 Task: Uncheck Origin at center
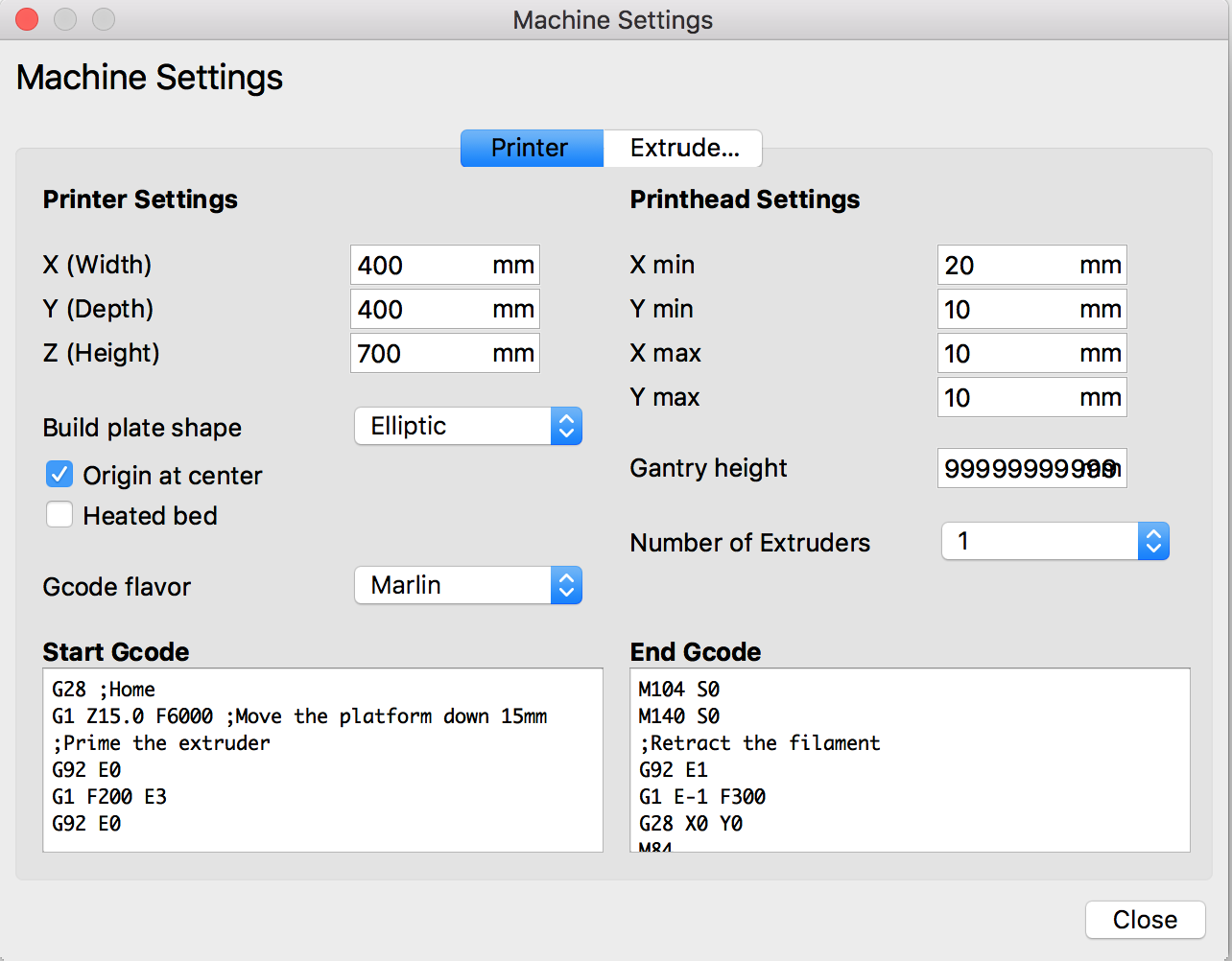[59, 474]
